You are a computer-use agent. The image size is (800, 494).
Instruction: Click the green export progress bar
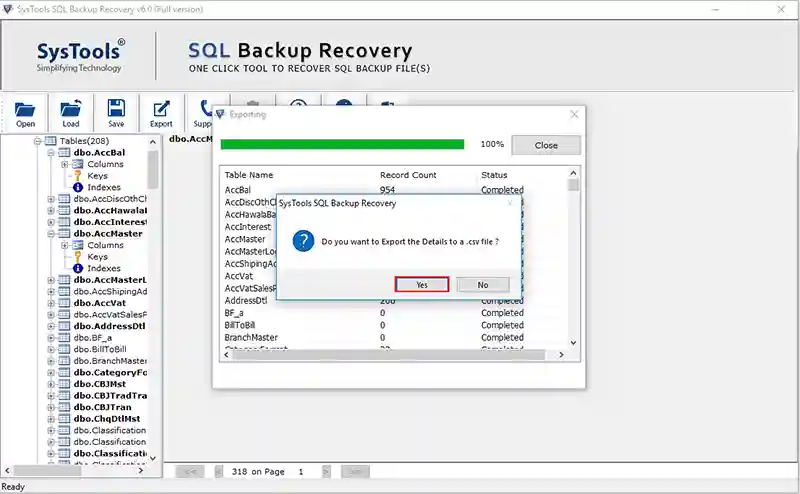tap(342, 144)
